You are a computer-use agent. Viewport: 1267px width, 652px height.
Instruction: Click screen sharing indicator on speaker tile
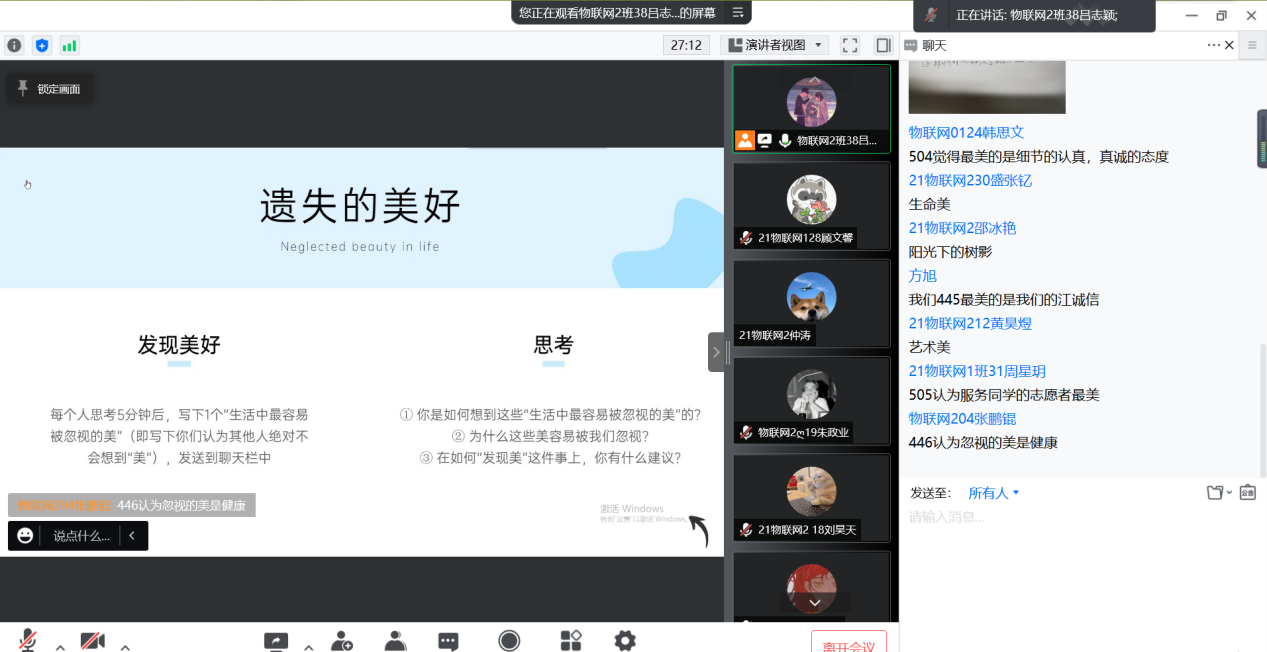click(764, 141)
